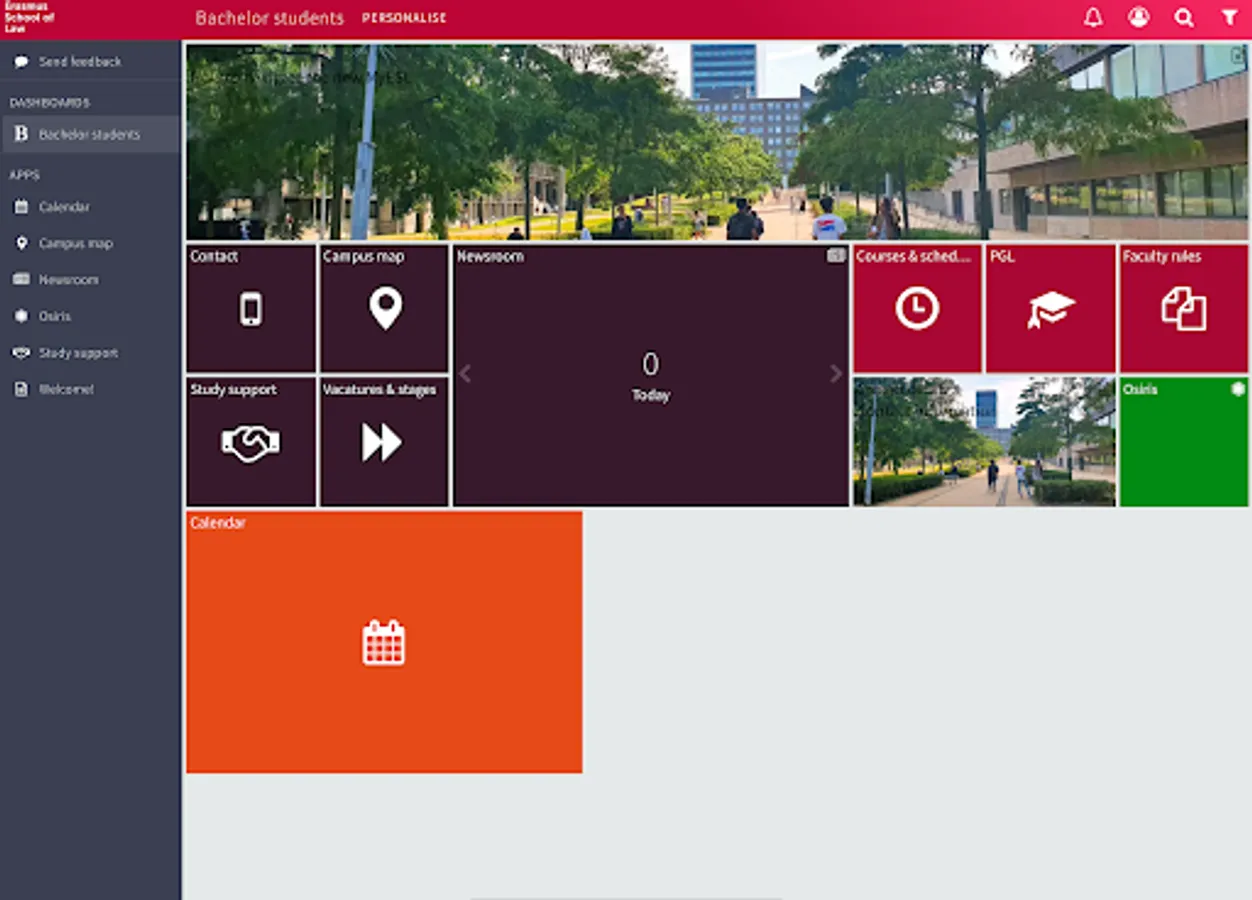This screenshot has height=900, width=1252.
Task: Click the PERSONALISE button
Action: tap(405, 17)
